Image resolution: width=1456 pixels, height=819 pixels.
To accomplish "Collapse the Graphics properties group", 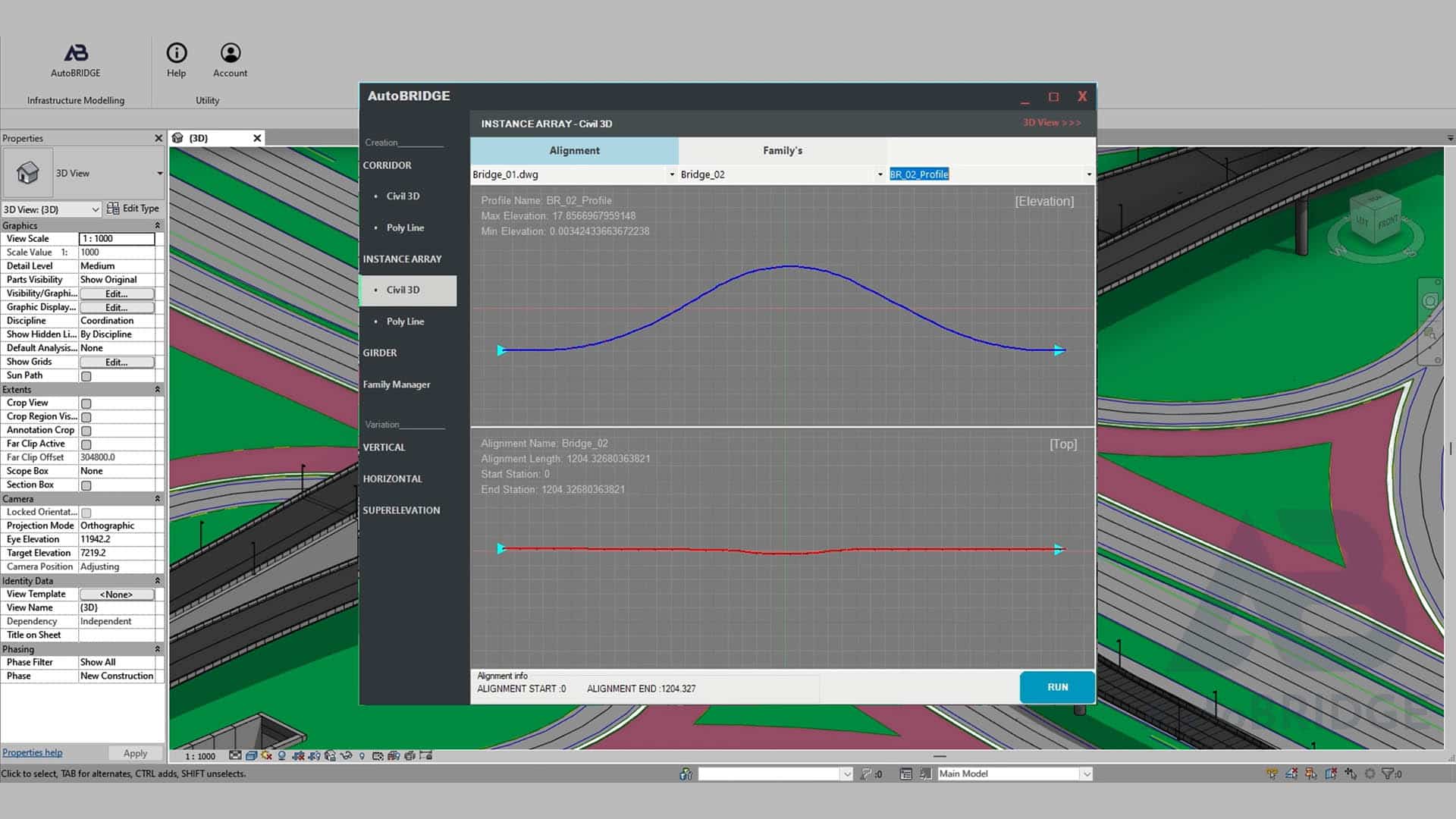I will coord(158,225).
